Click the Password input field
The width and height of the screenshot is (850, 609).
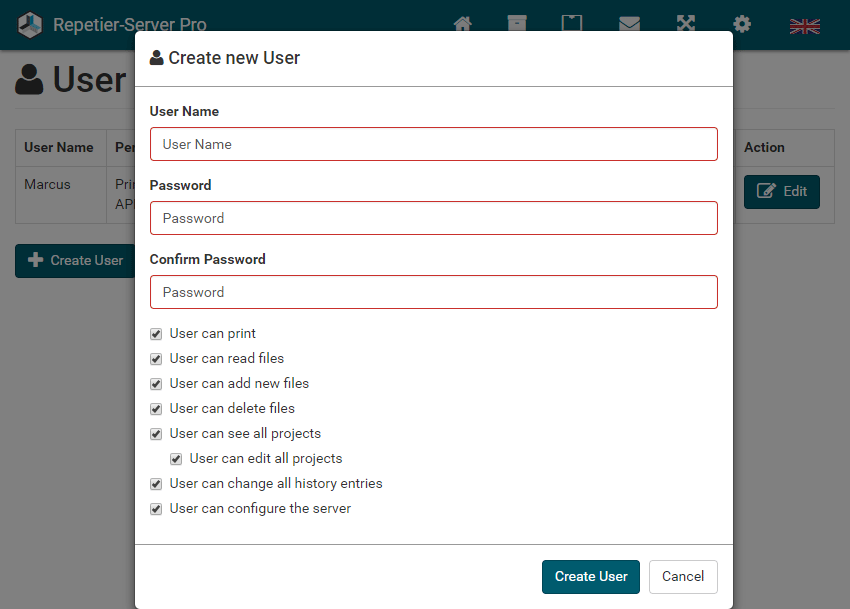[x=434, y=218]
